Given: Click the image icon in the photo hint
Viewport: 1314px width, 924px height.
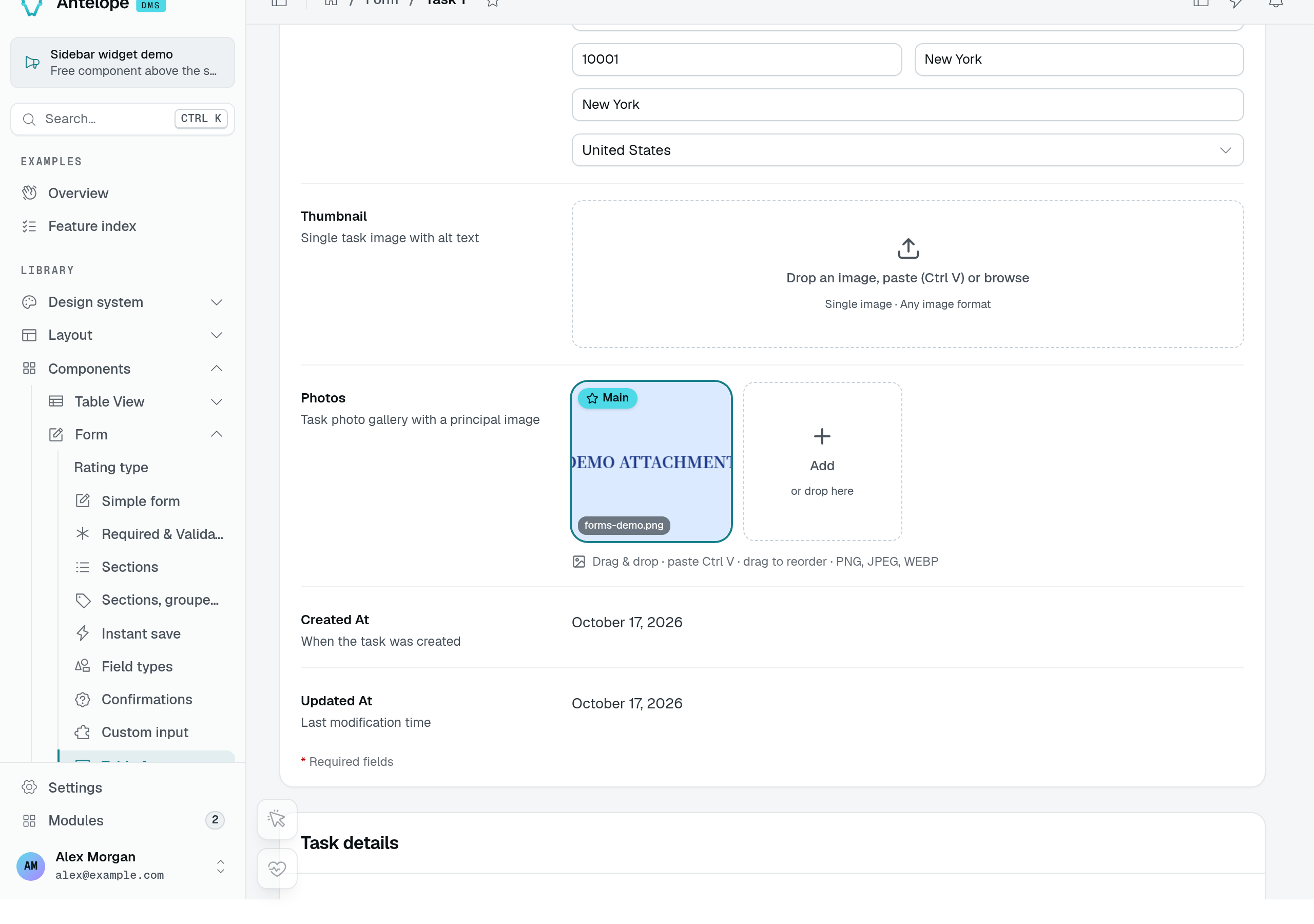Looking at the screenshot, I should tap(578, 562).
